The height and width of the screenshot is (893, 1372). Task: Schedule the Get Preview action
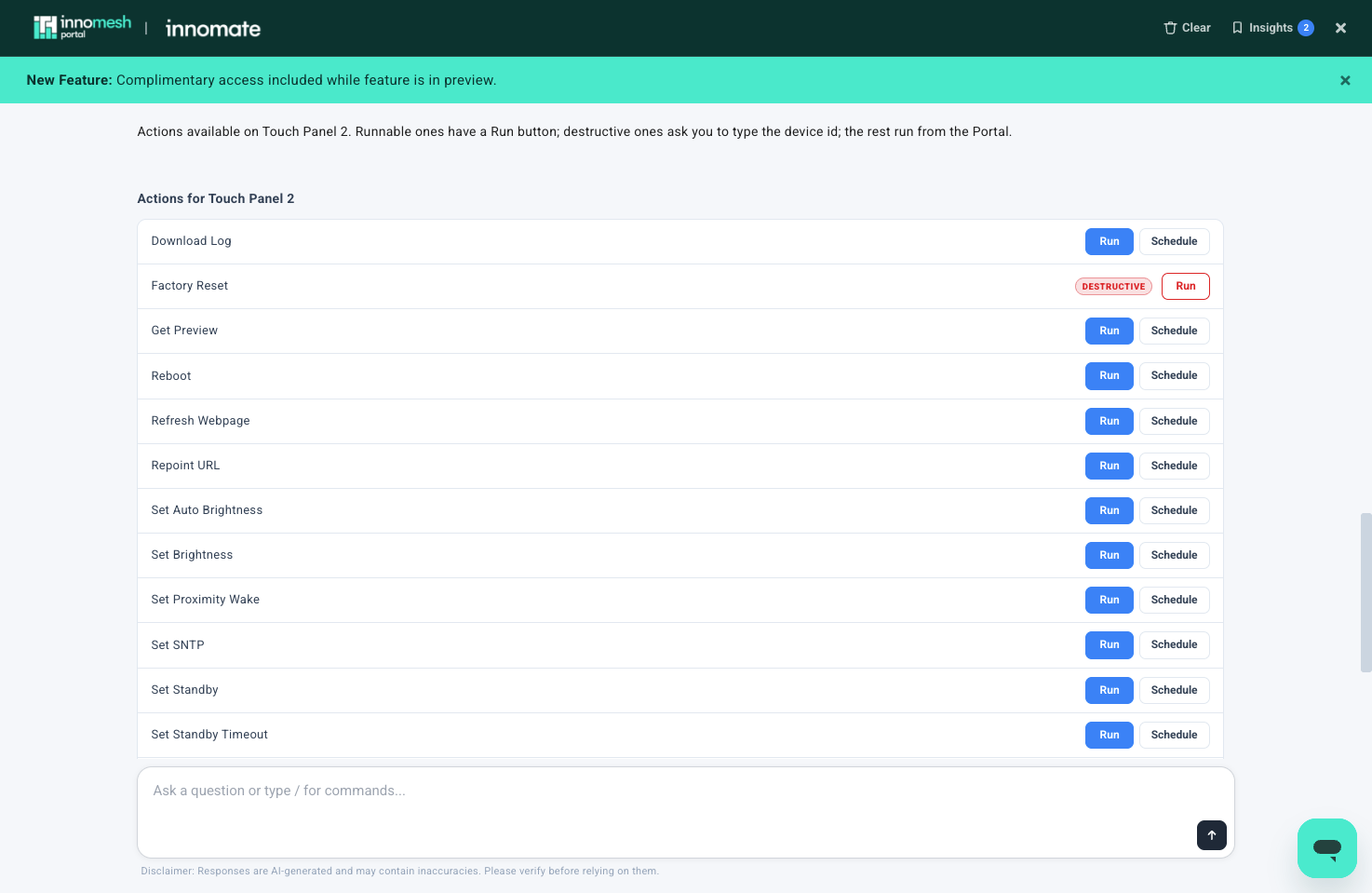(1175, 331)
